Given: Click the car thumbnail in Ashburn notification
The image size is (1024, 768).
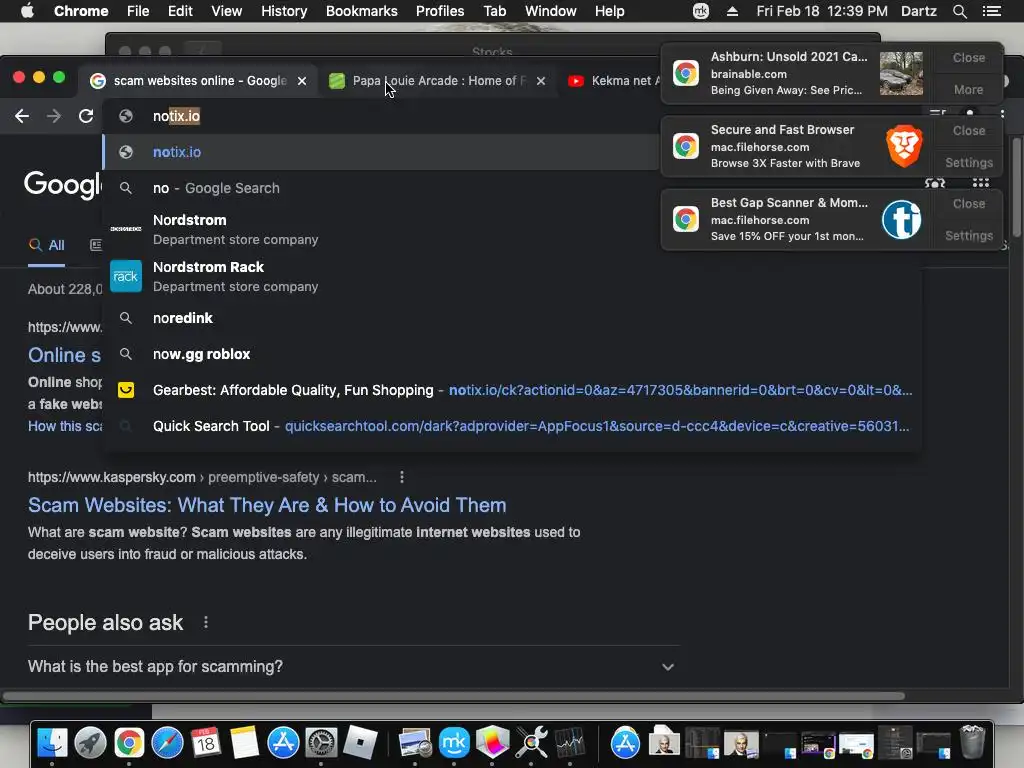Looking at the screenshot, I should 901,73.
